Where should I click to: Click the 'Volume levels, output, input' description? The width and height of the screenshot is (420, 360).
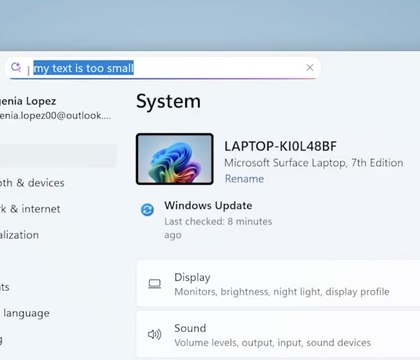(x=272, y=343)
